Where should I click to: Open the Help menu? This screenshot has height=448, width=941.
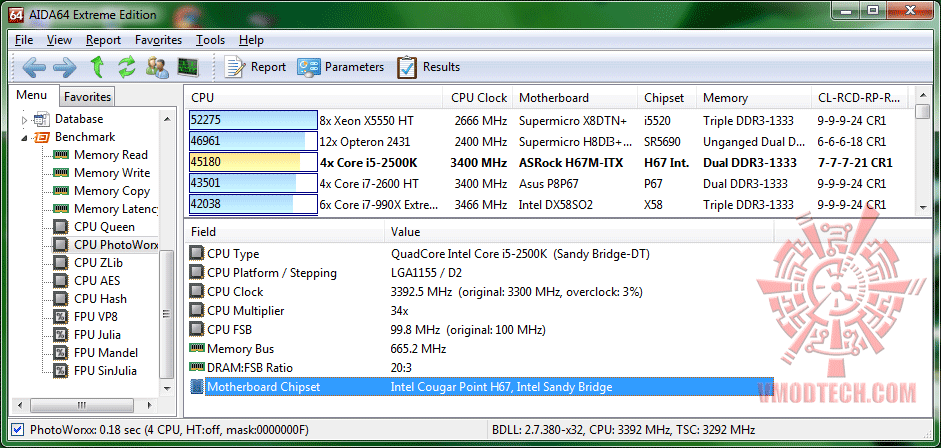(x=251, y=40)
